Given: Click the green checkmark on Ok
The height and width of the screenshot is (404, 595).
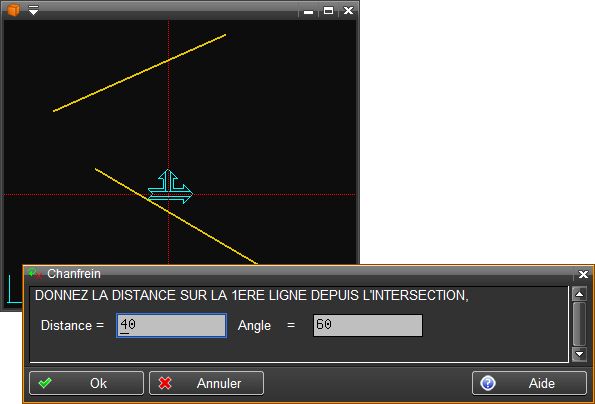Looking at the screenshot, I should pos(45,383).
